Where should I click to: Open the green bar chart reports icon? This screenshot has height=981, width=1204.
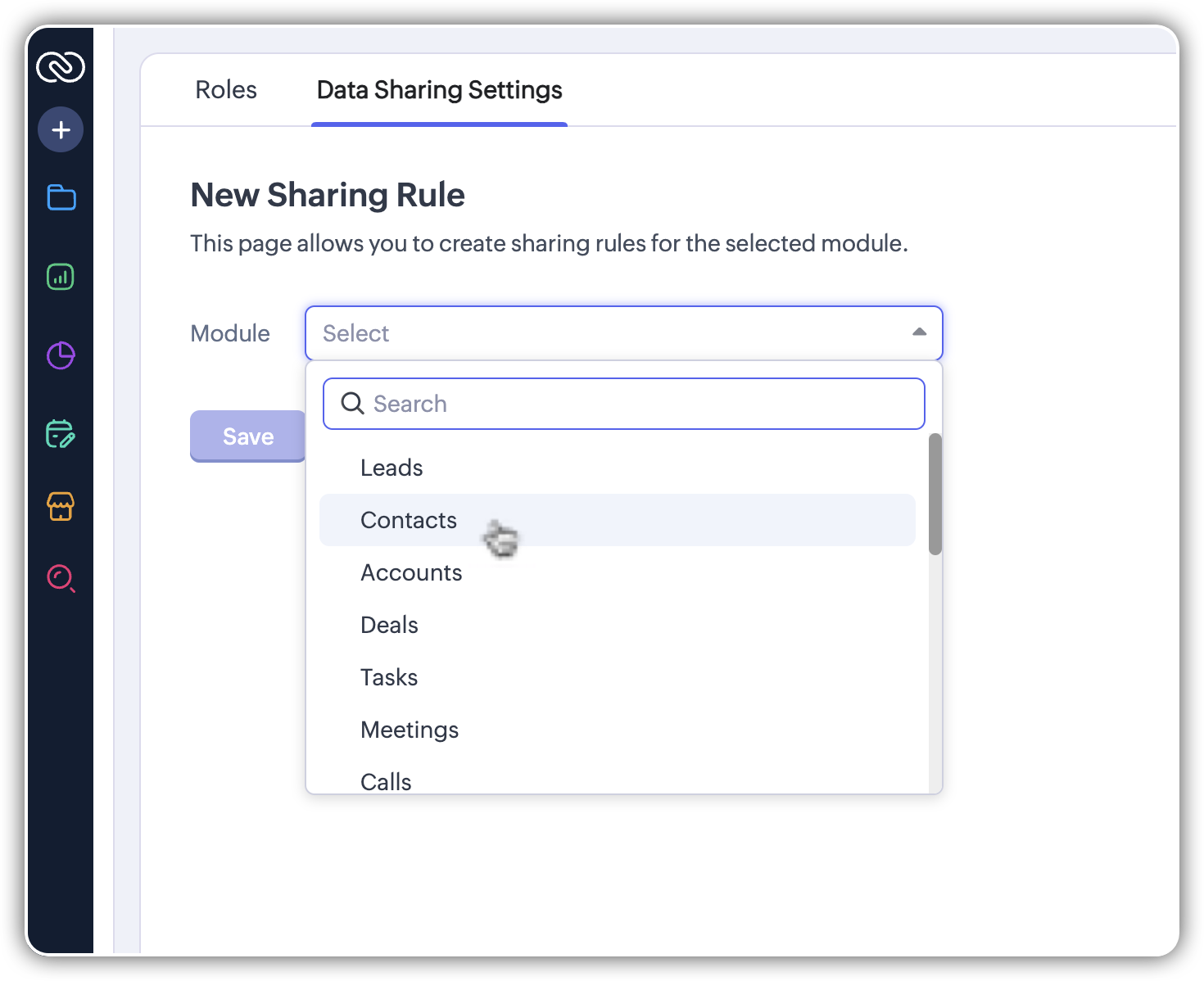pyautogui.click(x=61, y=277)
